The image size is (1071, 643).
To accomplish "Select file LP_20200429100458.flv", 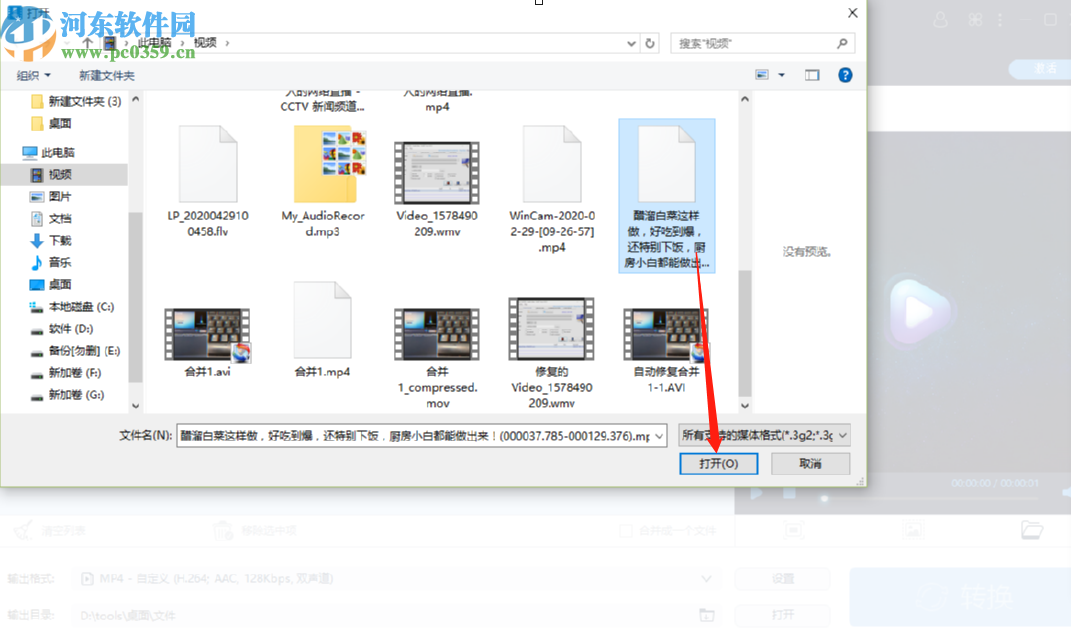I will tap(208, 181).
